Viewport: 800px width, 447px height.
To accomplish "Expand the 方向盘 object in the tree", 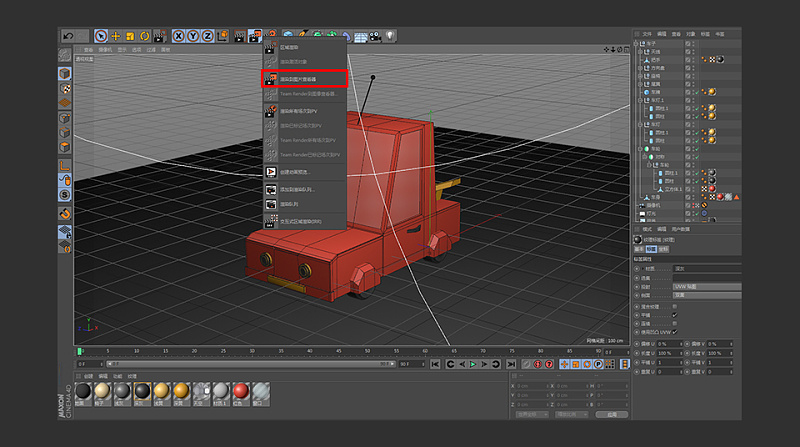I will [640, 68].
